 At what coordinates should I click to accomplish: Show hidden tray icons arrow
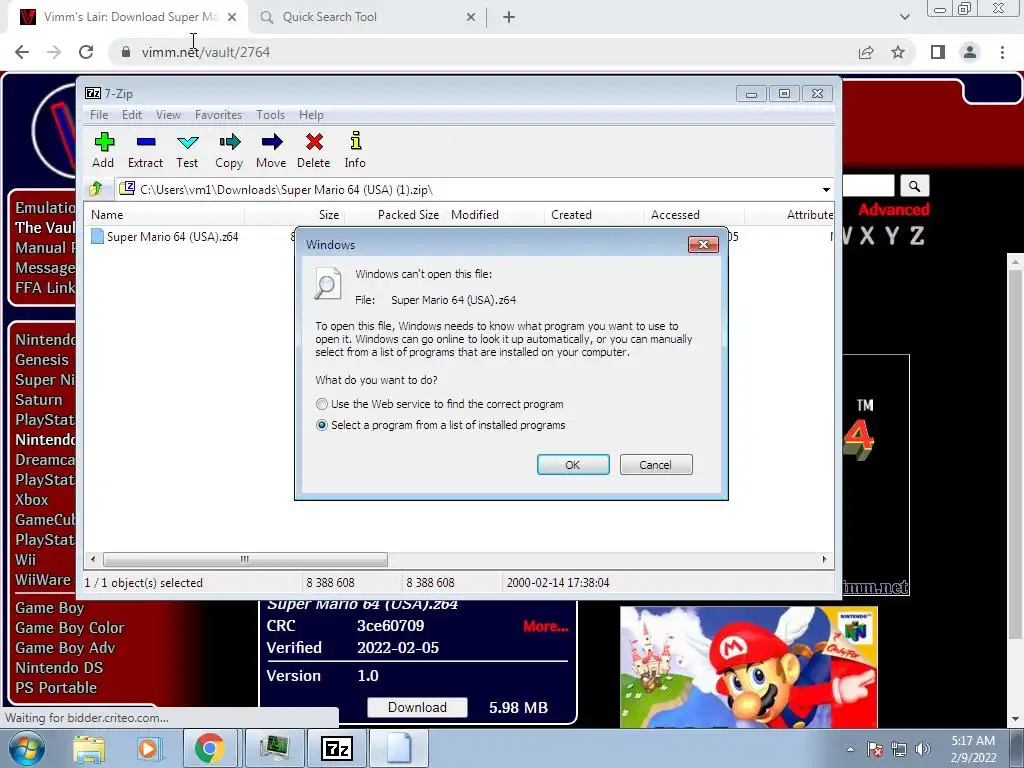[x=850, y=749]
